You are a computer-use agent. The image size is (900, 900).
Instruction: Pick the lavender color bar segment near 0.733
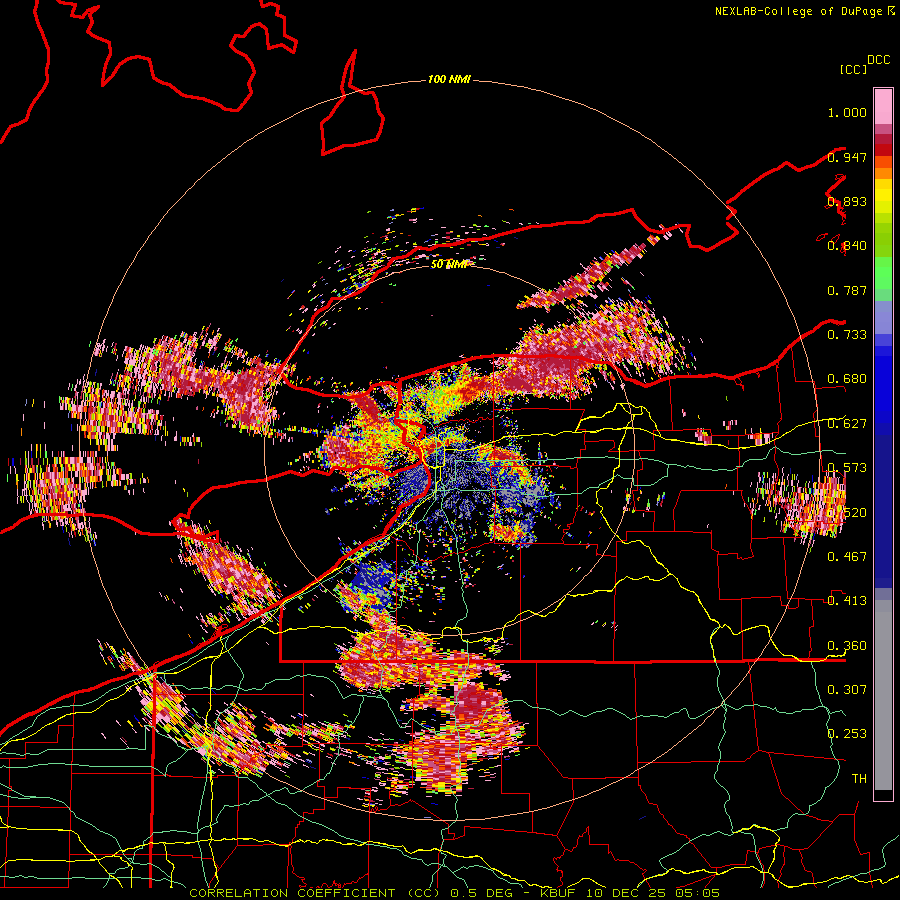(x=883, y=317)
